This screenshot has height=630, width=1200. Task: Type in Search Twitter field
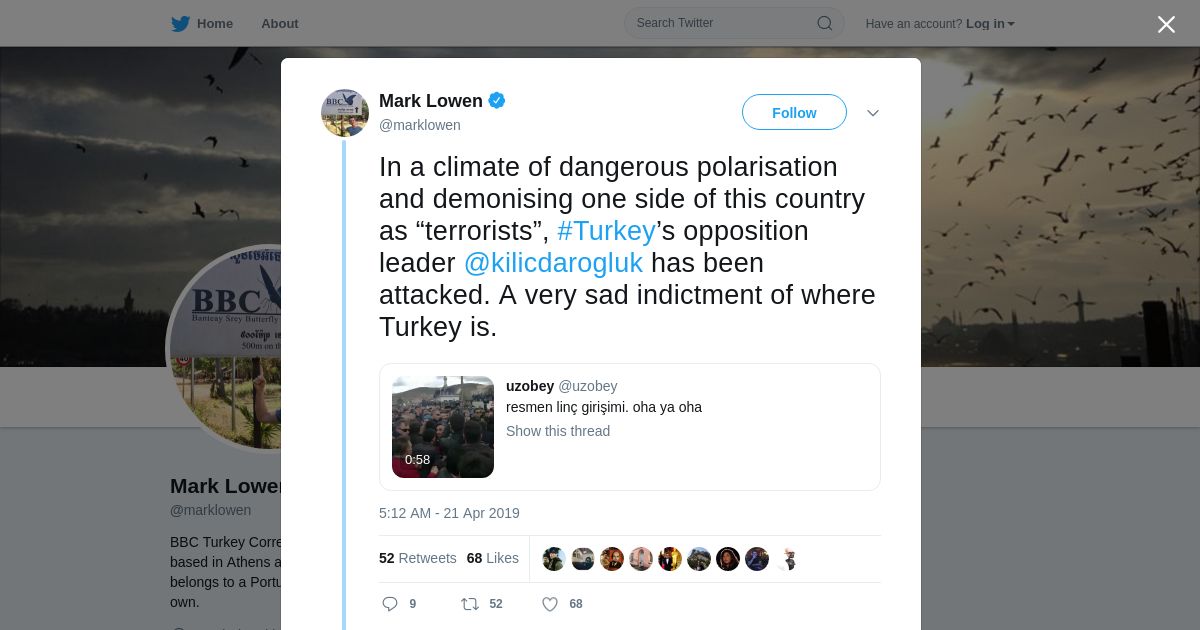(x=720, y=23)
